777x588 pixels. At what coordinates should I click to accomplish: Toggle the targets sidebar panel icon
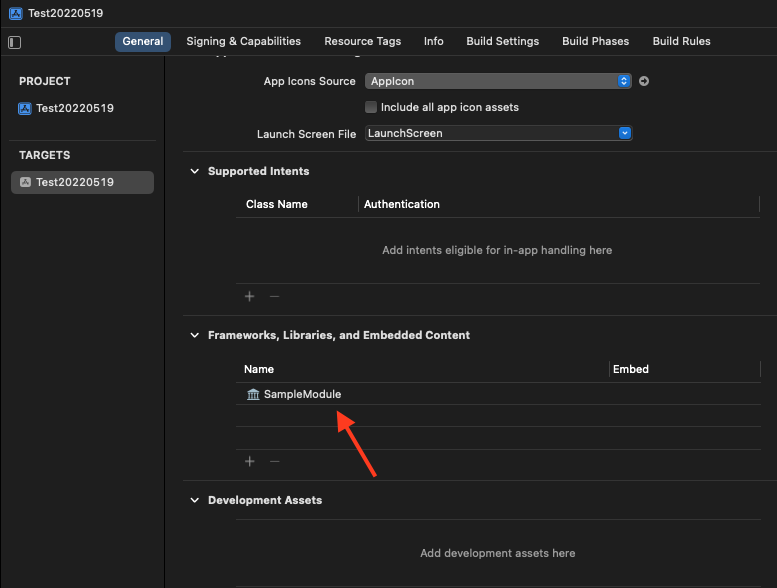tap(14, 42)
